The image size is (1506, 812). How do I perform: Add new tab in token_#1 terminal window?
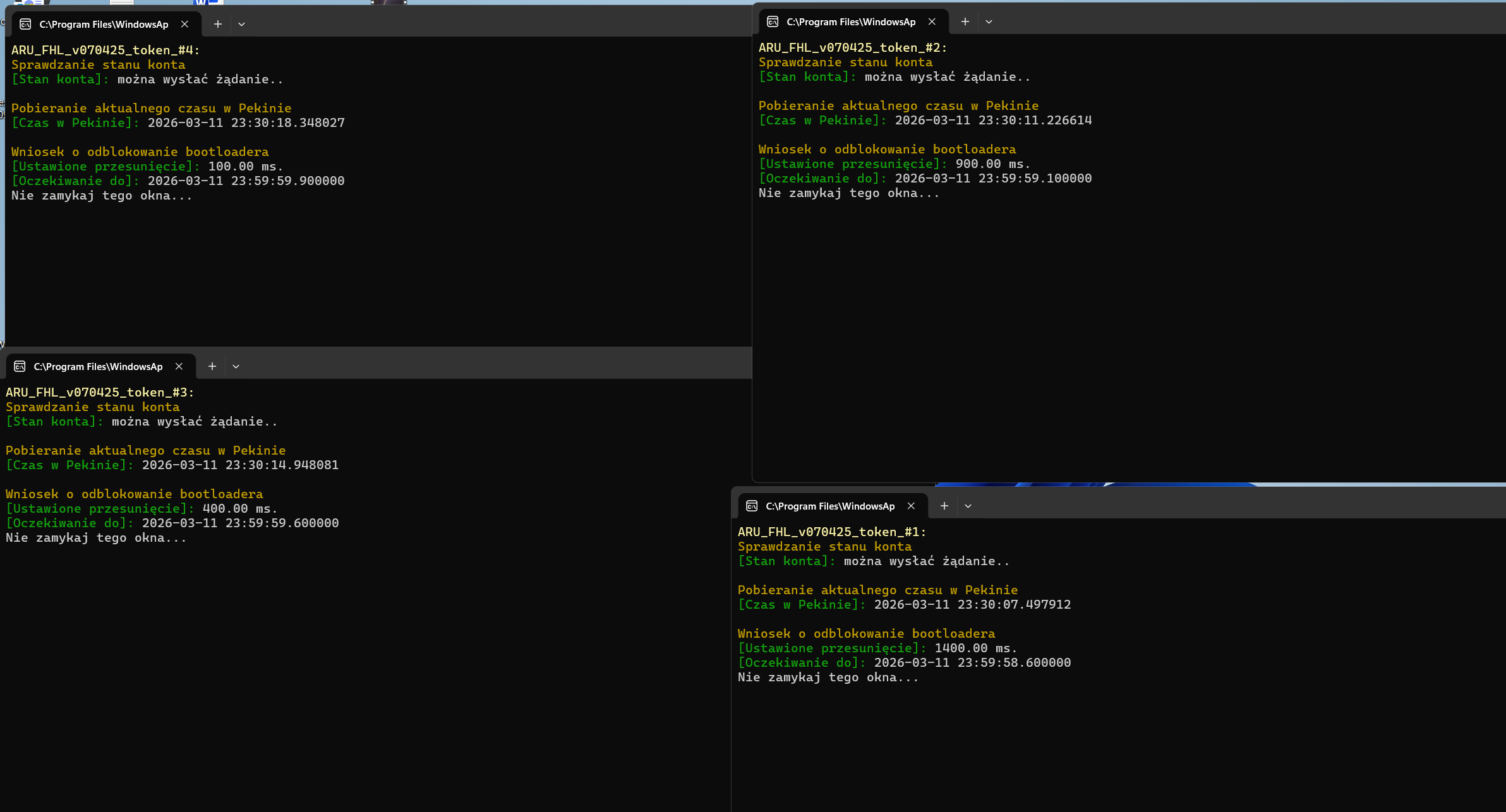tap(944, 506)
